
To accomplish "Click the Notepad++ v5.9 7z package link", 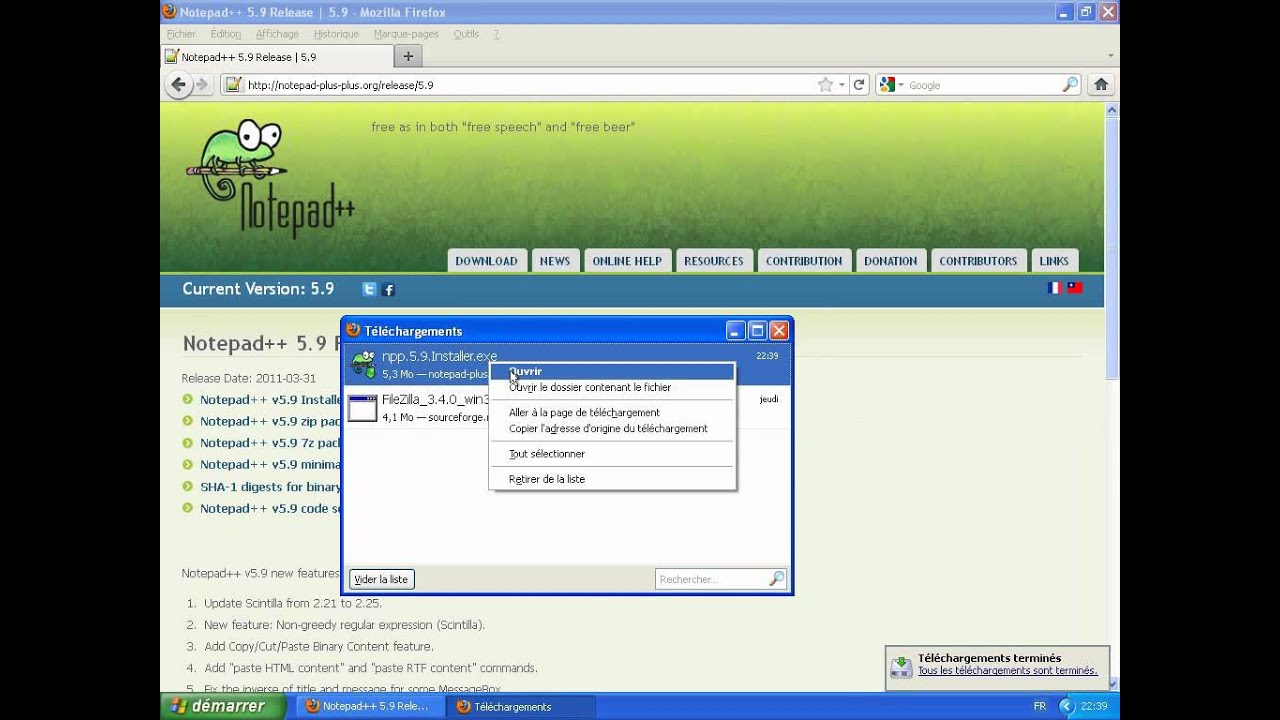I will point(270,443).
